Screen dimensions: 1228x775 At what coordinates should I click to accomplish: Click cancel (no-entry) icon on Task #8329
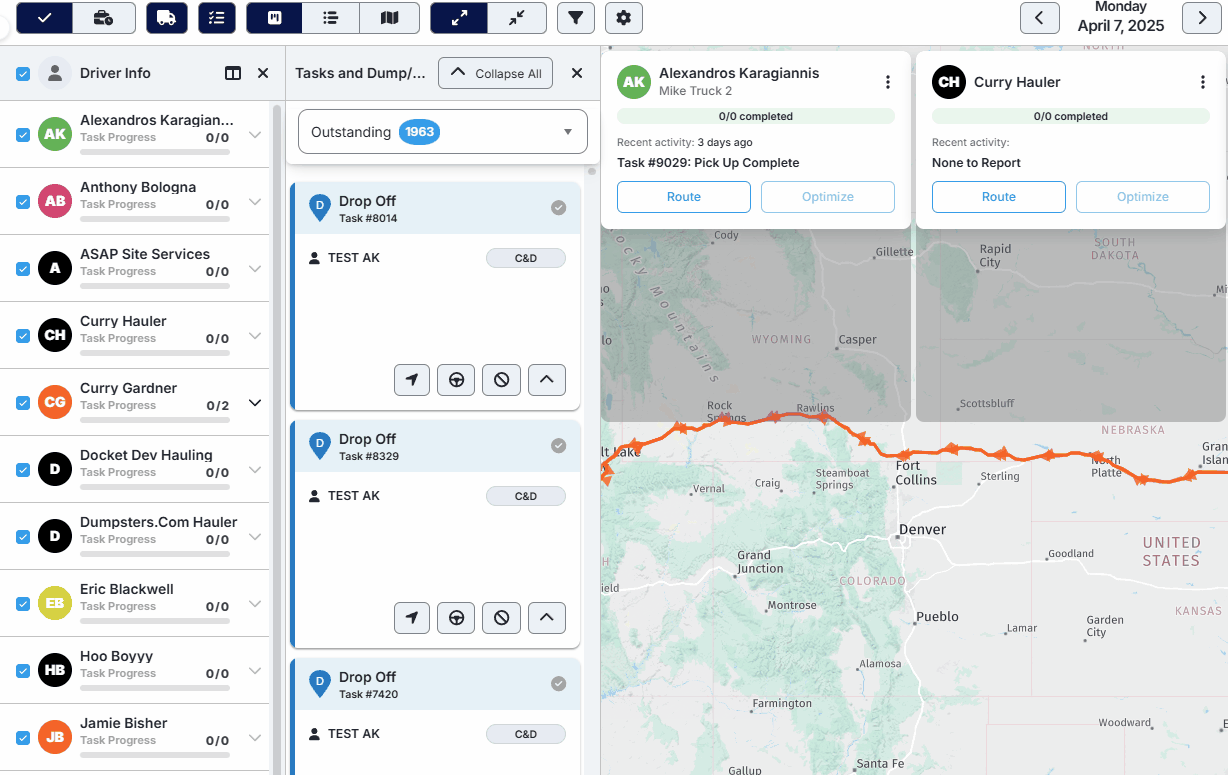point(502,618)
